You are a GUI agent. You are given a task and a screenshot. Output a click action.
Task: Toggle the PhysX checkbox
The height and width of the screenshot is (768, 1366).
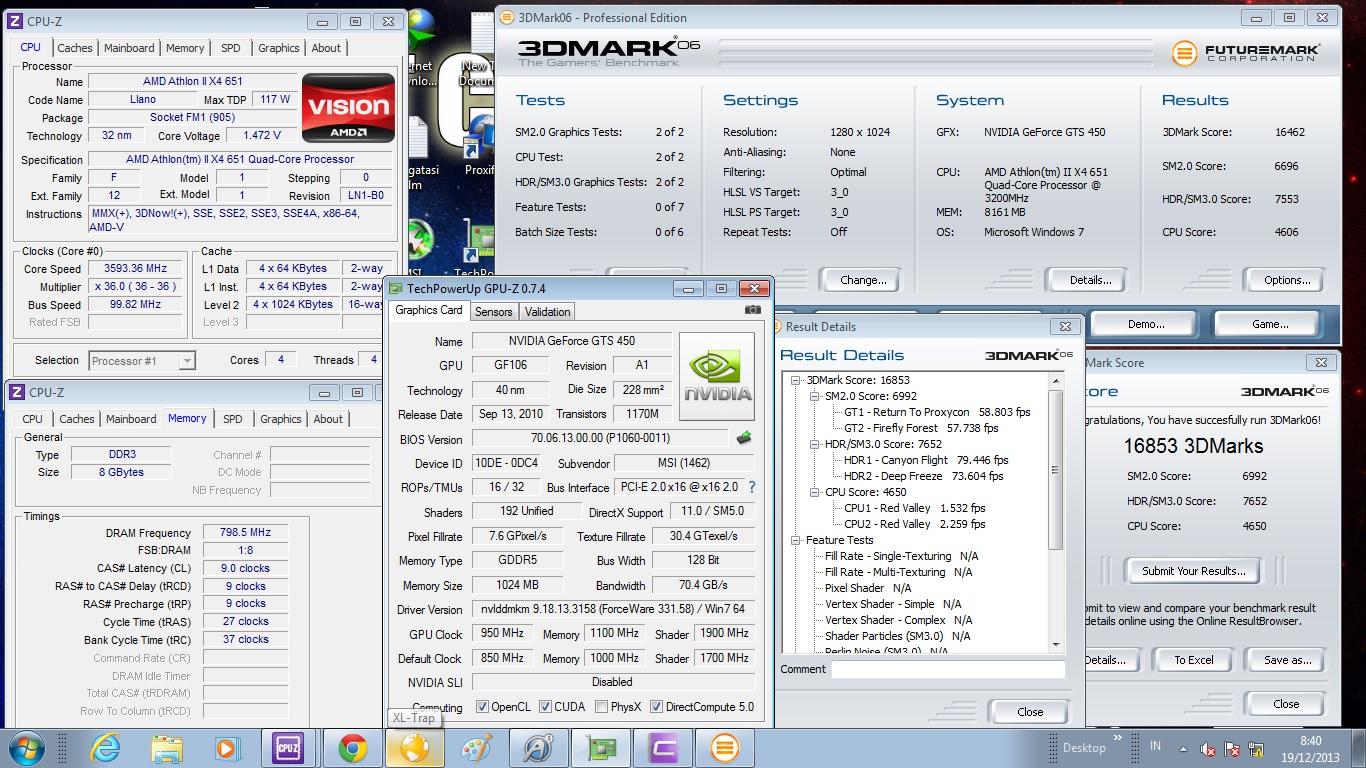tap(601, 707)
